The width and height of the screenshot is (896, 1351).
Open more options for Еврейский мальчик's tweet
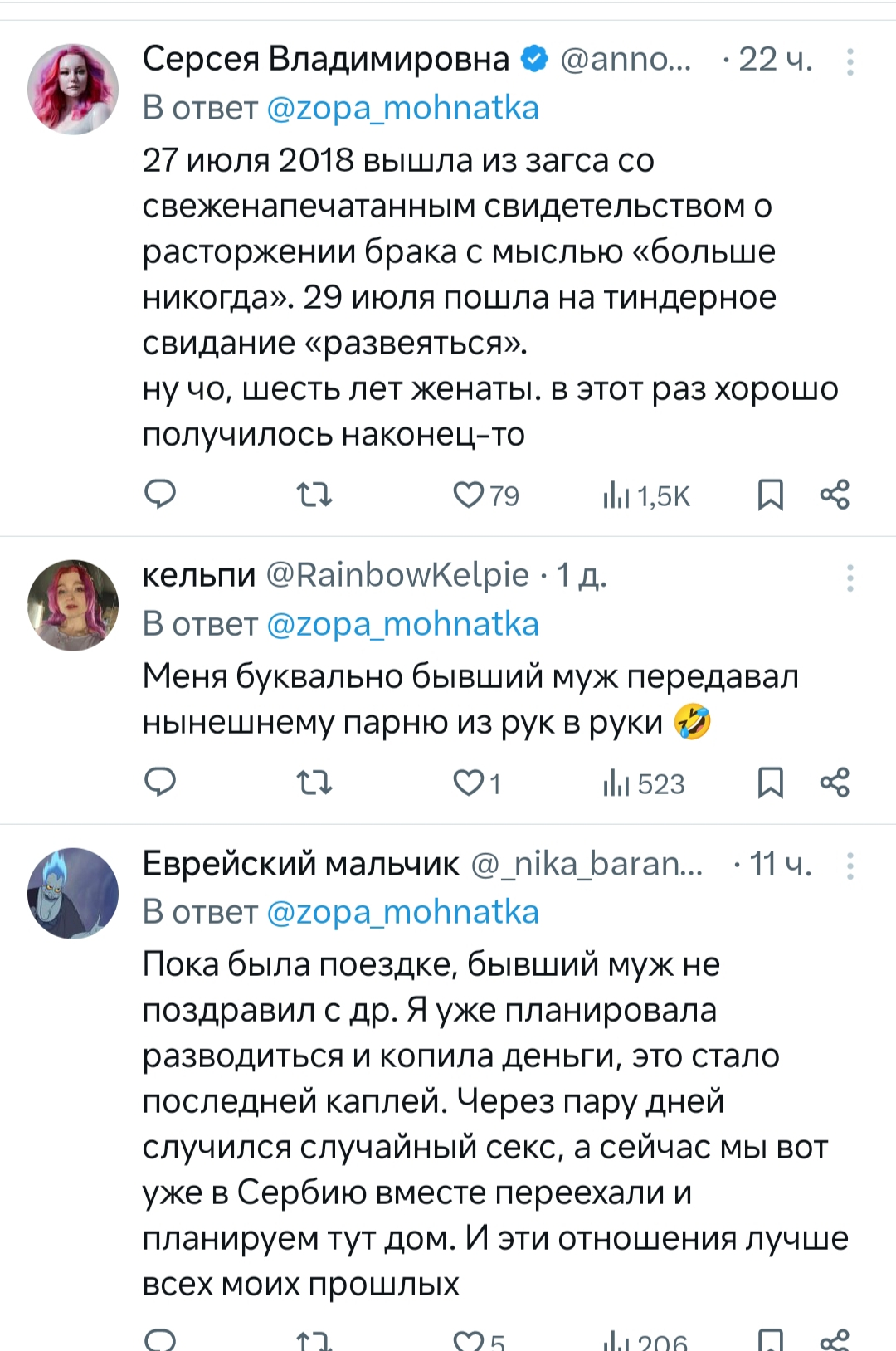click(x=850, y=866)
